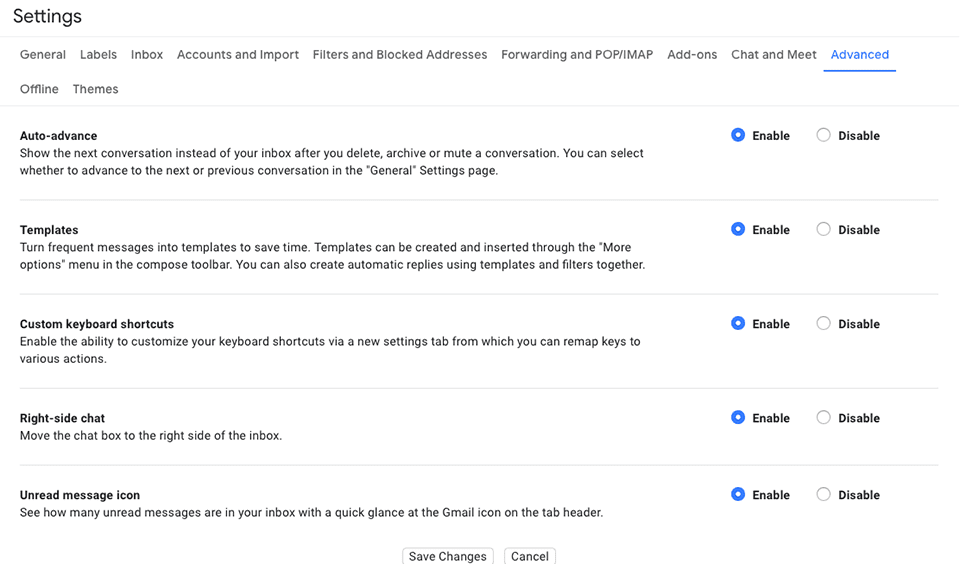
Task: Switch to the Labels tab
Action: click(x=98, y=55)
